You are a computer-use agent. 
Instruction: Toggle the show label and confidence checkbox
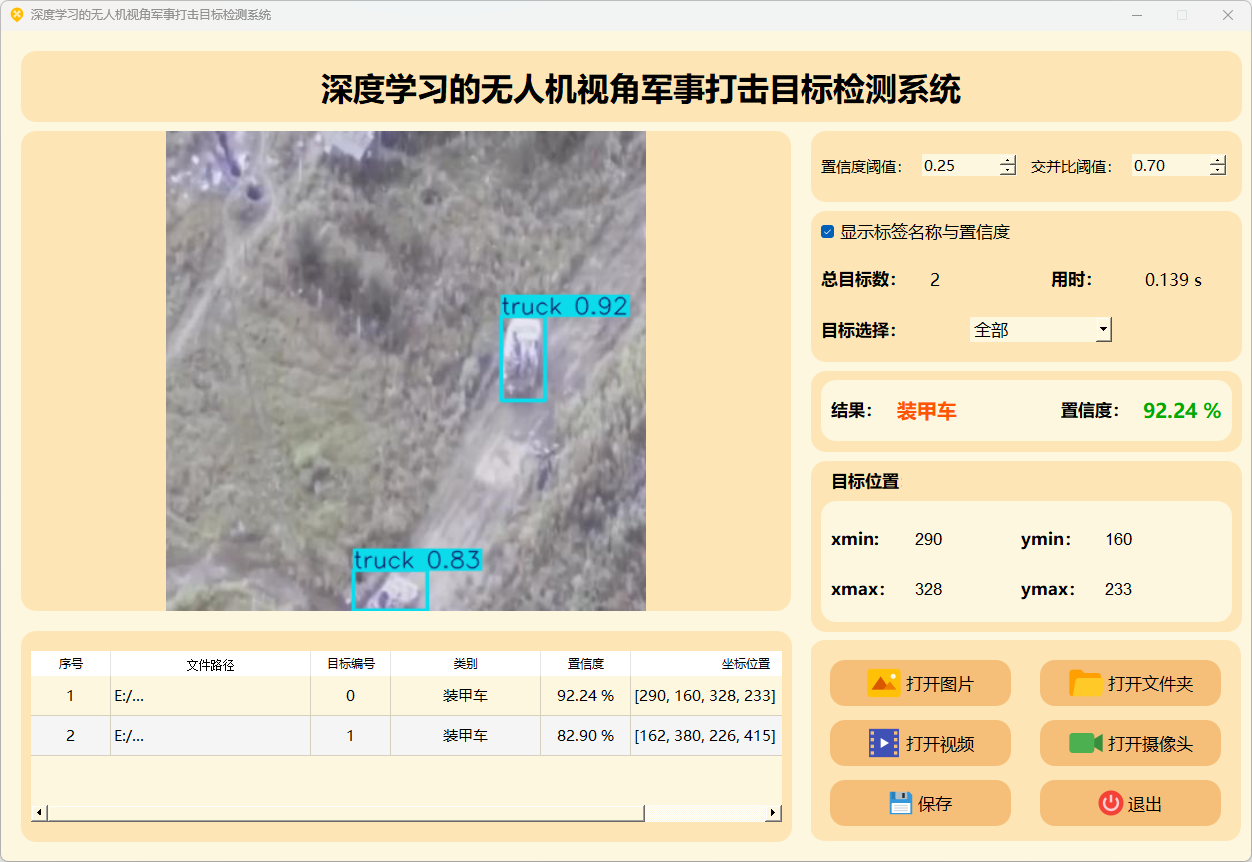(827, 232)
